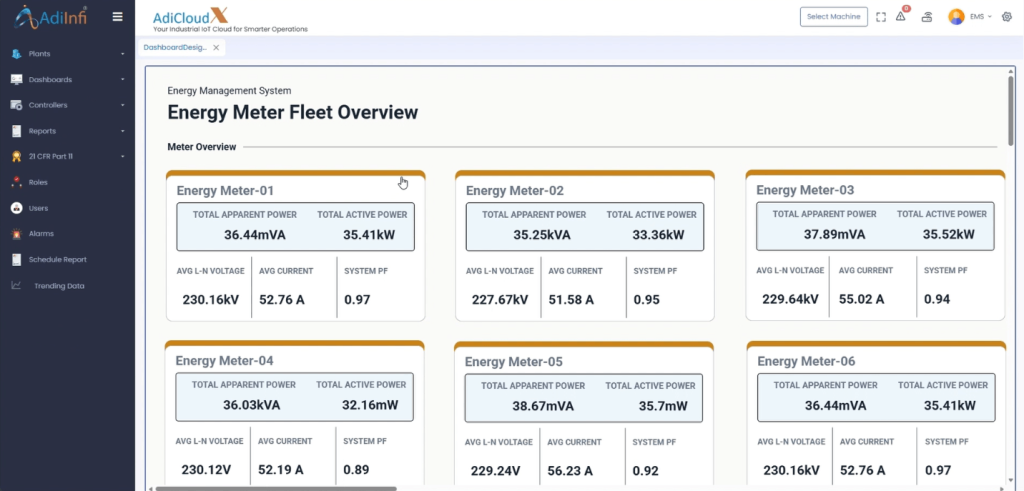The width and height of the screenshot is (1024, 491).
Task: Click the Meter Overview section label
Action: click(x=202, y=147)
